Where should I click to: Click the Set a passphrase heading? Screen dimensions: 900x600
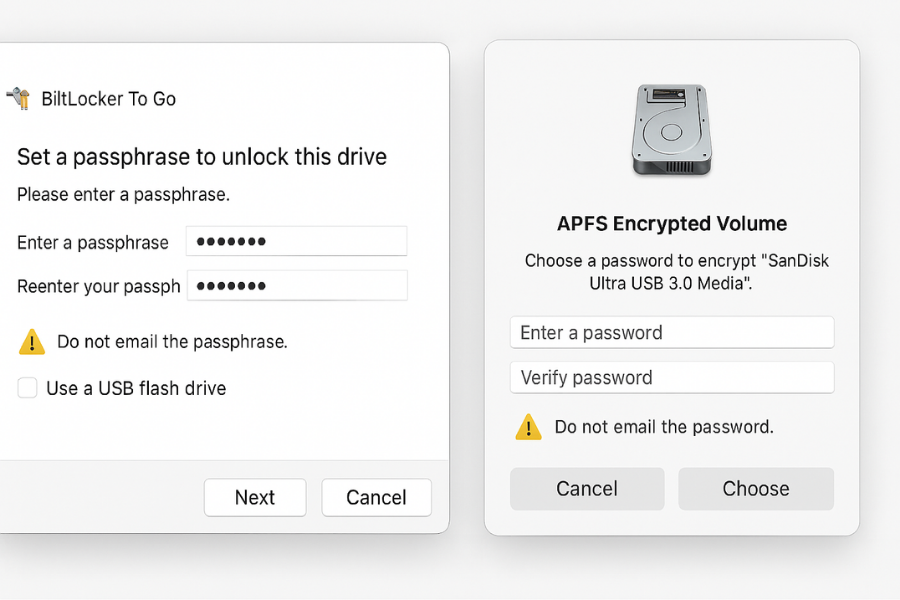click(x=200, y=156)
